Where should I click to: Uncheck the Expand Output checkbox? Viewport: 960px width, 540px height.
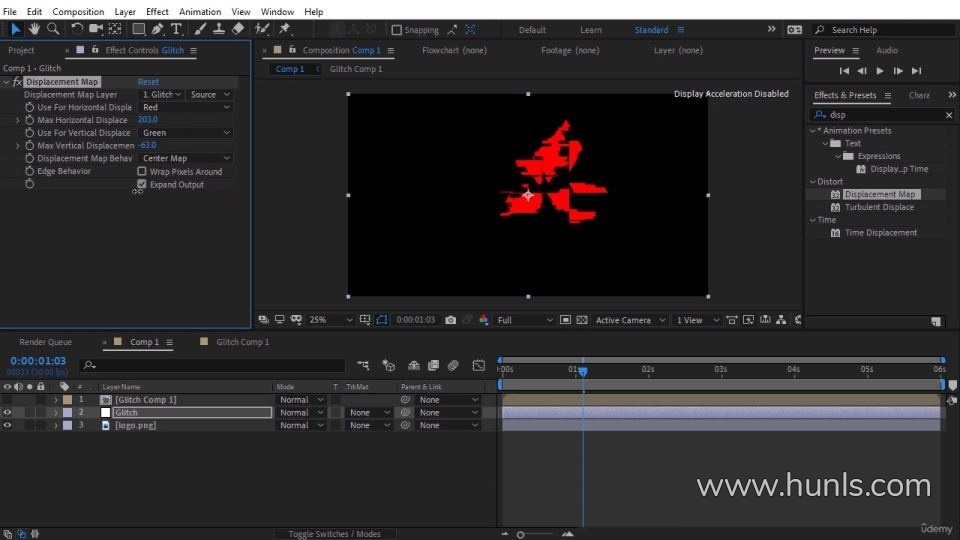(x=142, y=185)
